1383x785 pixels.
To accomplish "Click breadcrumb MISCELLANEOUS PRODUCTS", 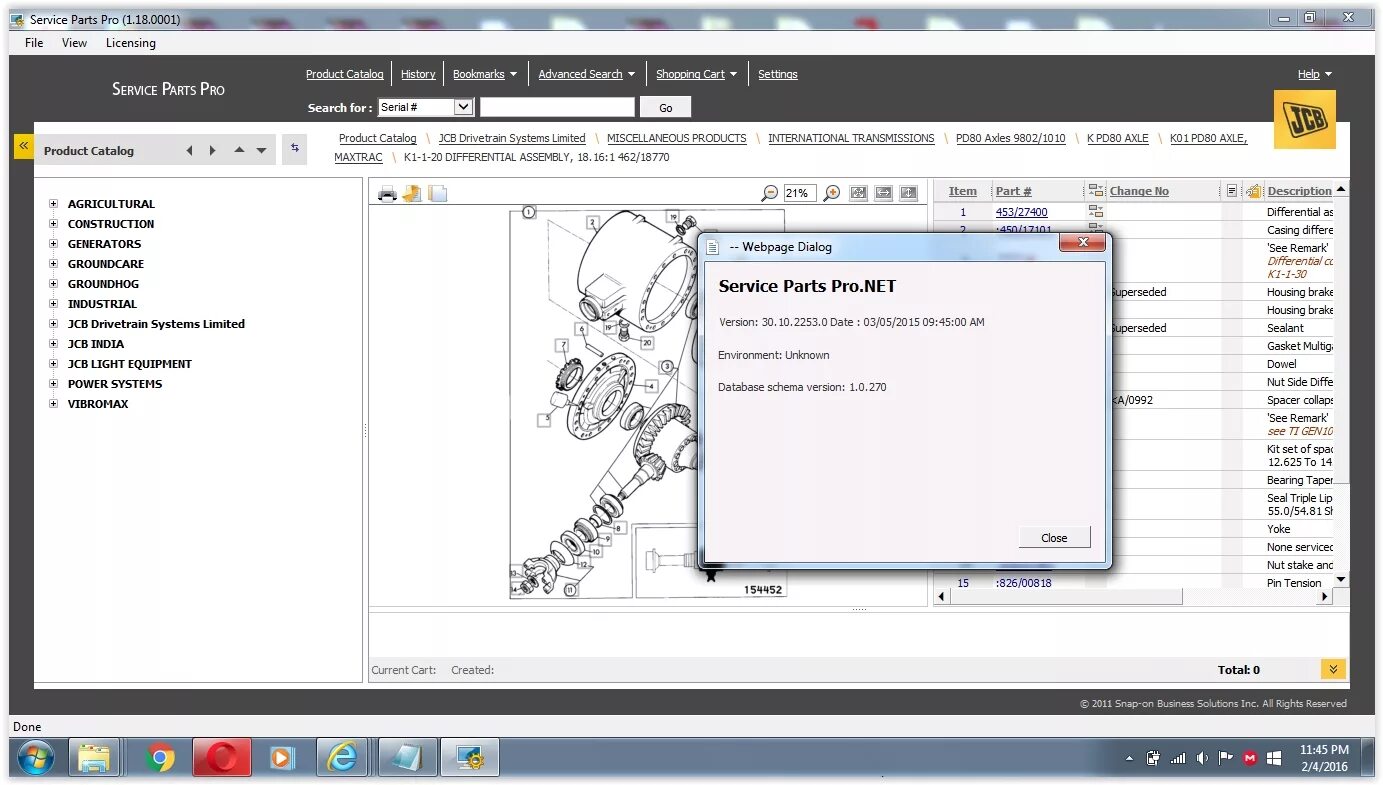I will click(x=677, y=138).
